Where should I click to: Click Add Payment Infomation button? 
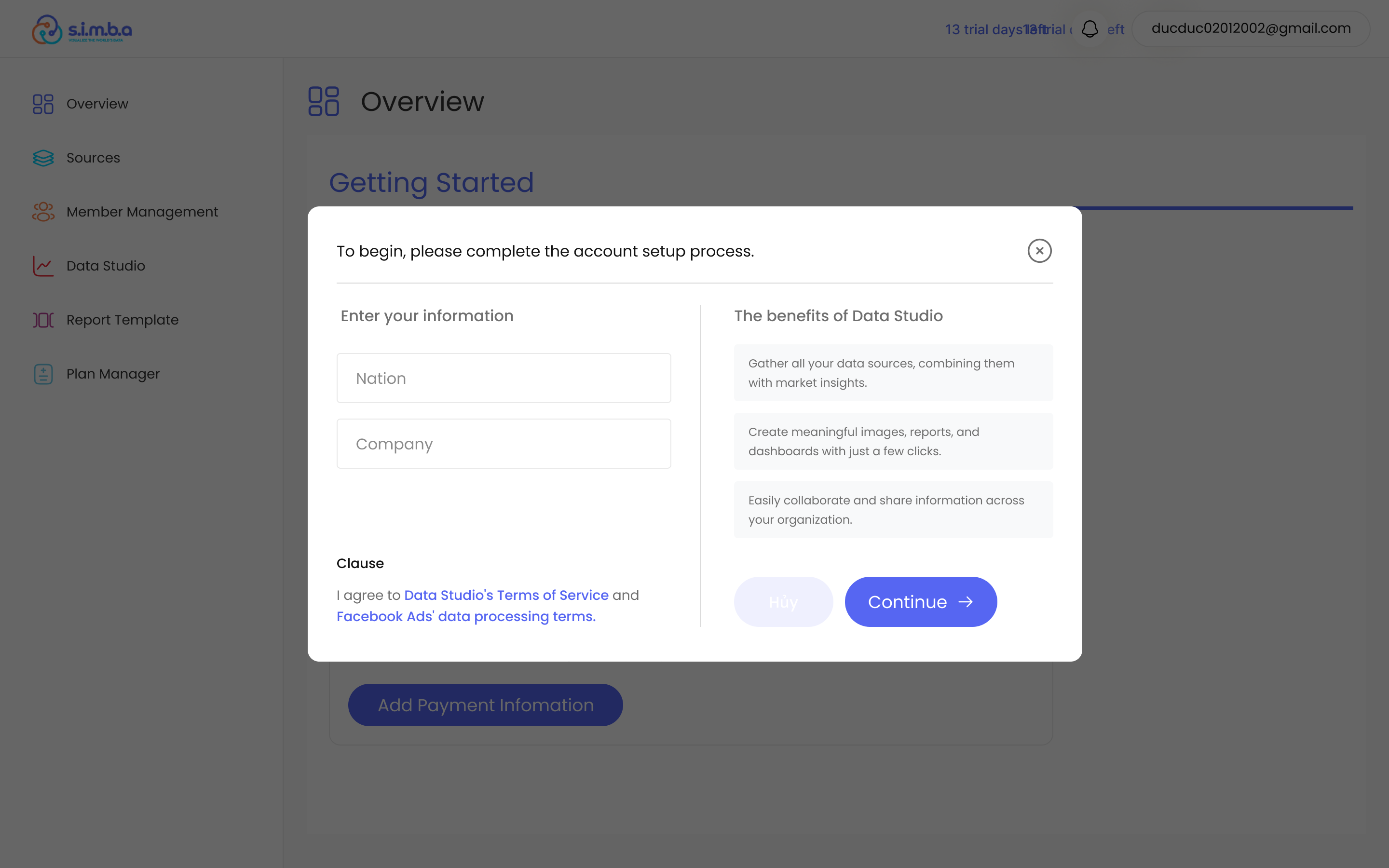[485, 705]
